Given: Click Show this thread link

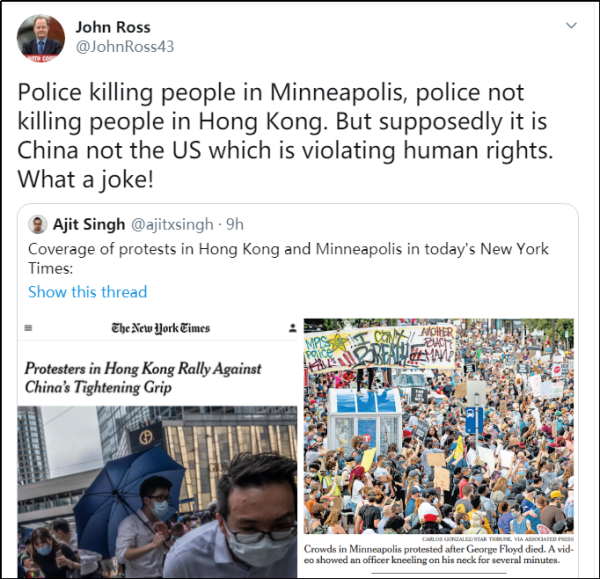Looking at the screenshot, I should (x=88, y=292).
